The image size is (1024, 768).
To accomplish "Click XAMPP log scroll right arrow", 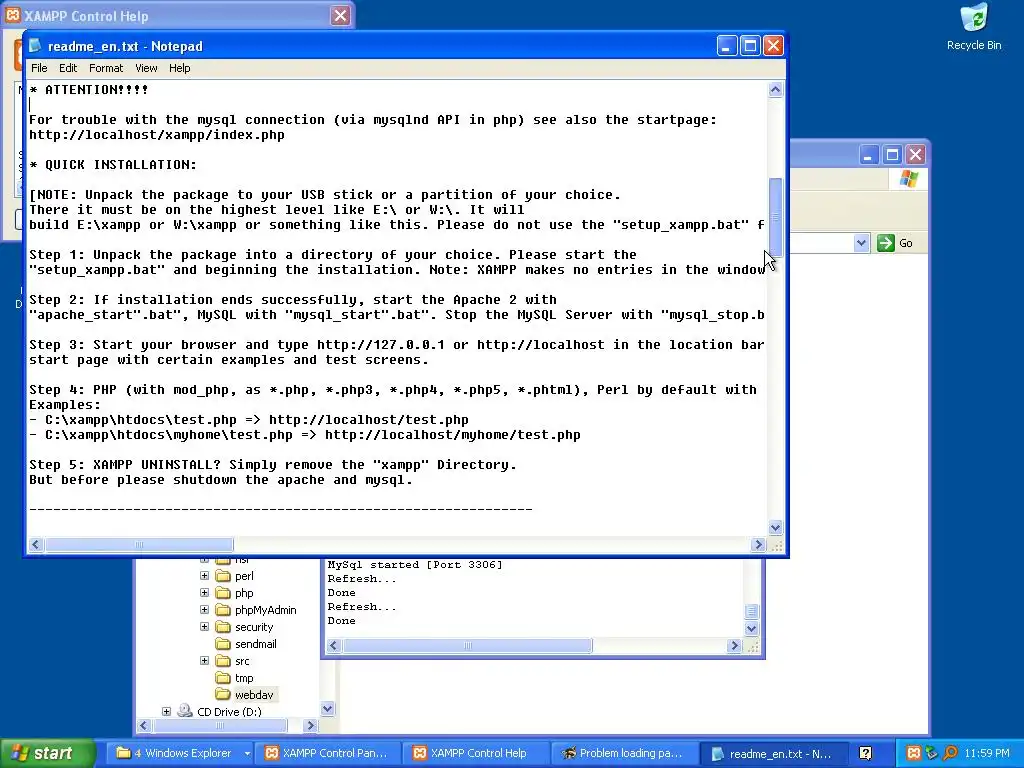I will pyautogui.click(x=733, y=646).
